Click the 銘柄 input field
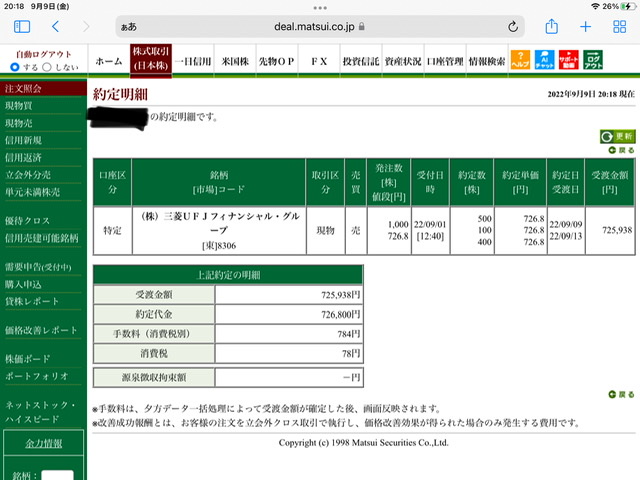640x480 pixels. click(x=58, y=475)
